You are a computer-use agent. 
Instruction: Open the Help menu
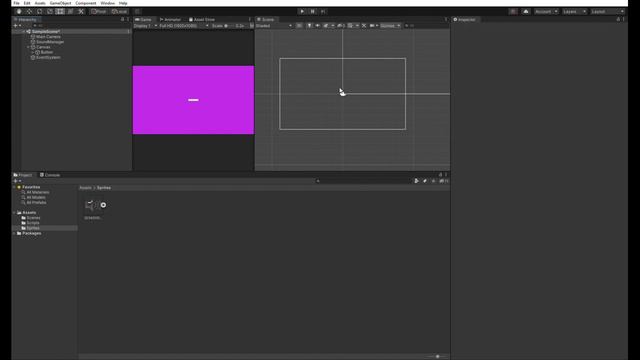tap(123, 3)
